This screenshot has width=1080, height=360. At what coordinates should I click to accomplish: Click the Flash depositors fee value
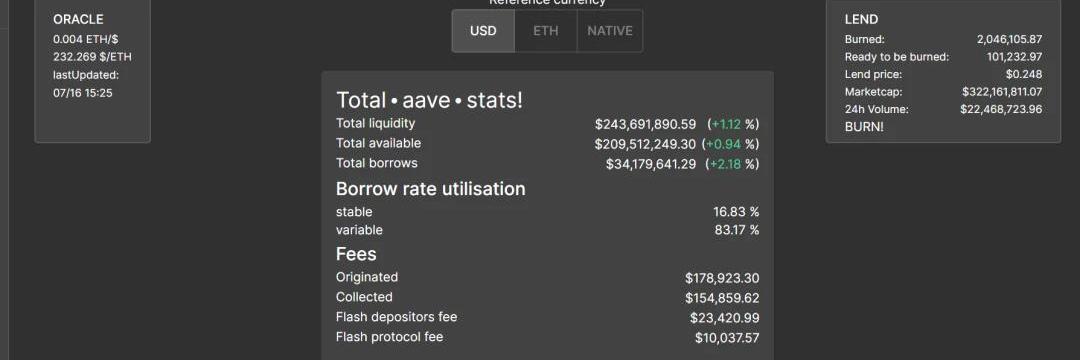(725, 318)
